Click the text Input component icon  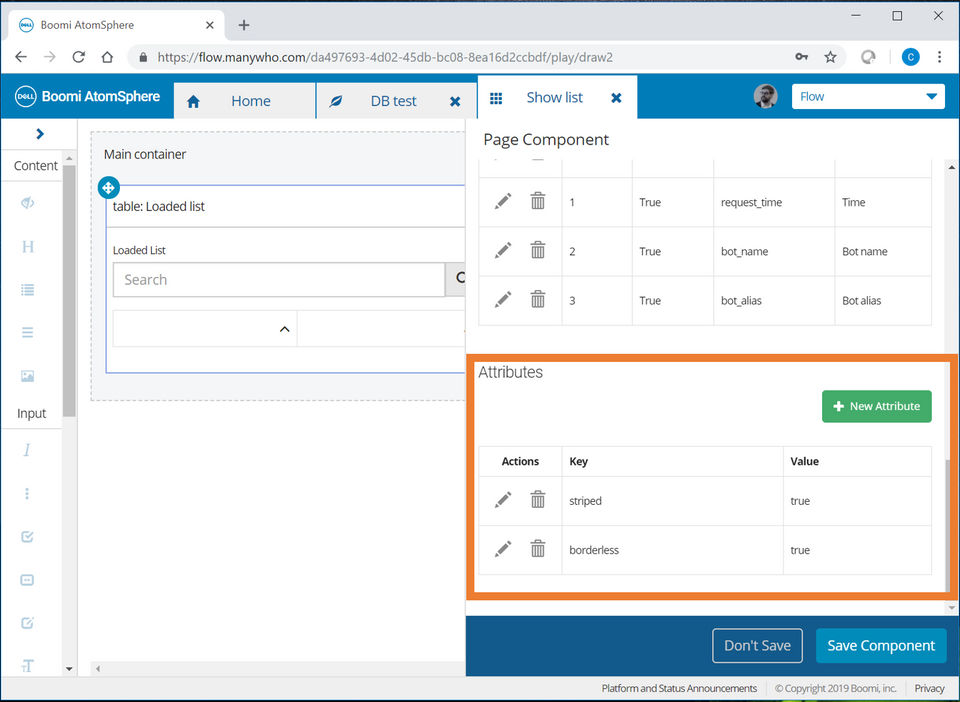pos(27,450)
